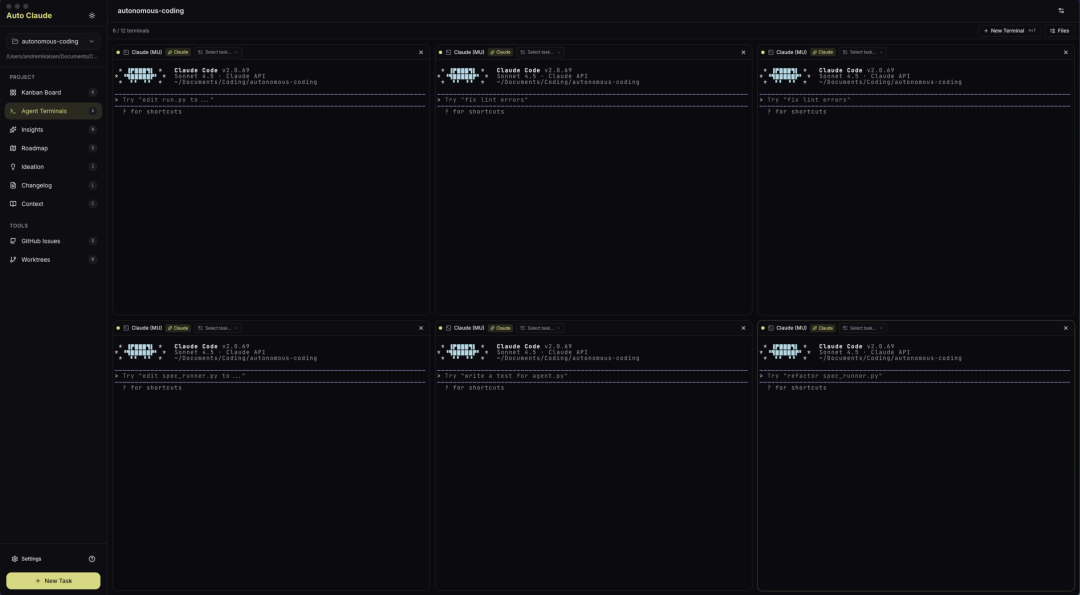The height and width of the screenshot is (595, 1080).
Task: Open Settings at the sidebar bottom
Action: pyautogui.click(x=27, y=559)
